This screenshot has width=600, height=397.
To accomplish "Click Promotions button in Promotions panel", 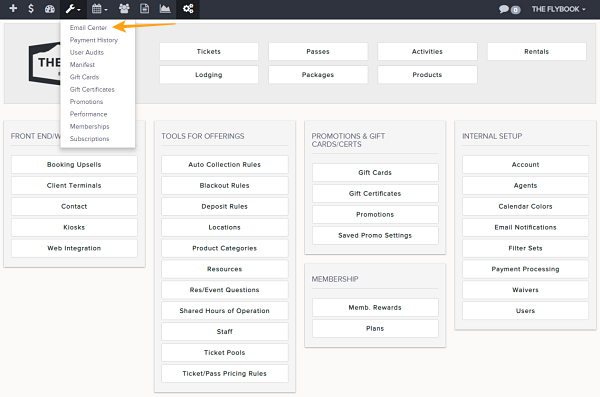I will (x=375, y=214).
